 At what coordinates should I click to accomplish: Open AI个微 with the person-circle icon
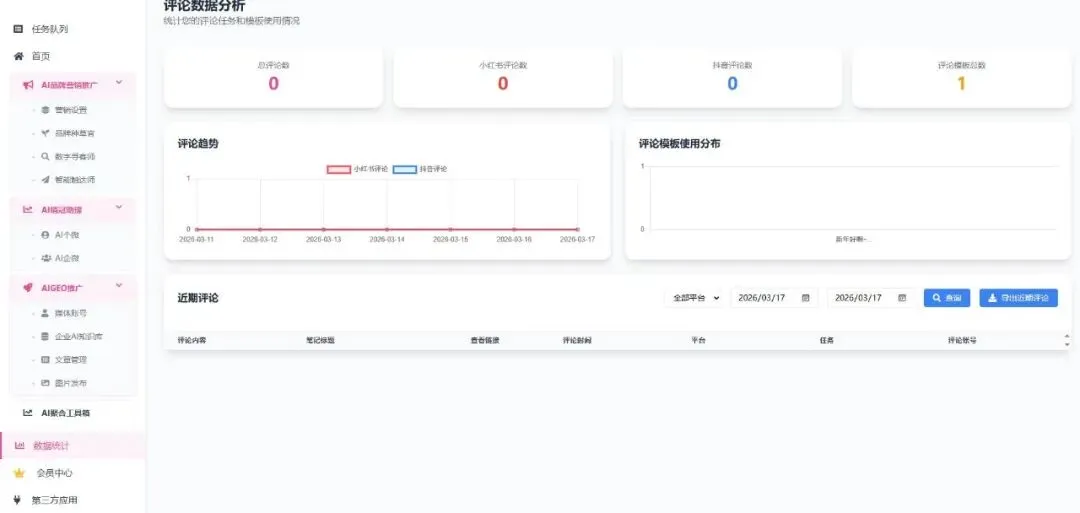[x=45, y=235]
